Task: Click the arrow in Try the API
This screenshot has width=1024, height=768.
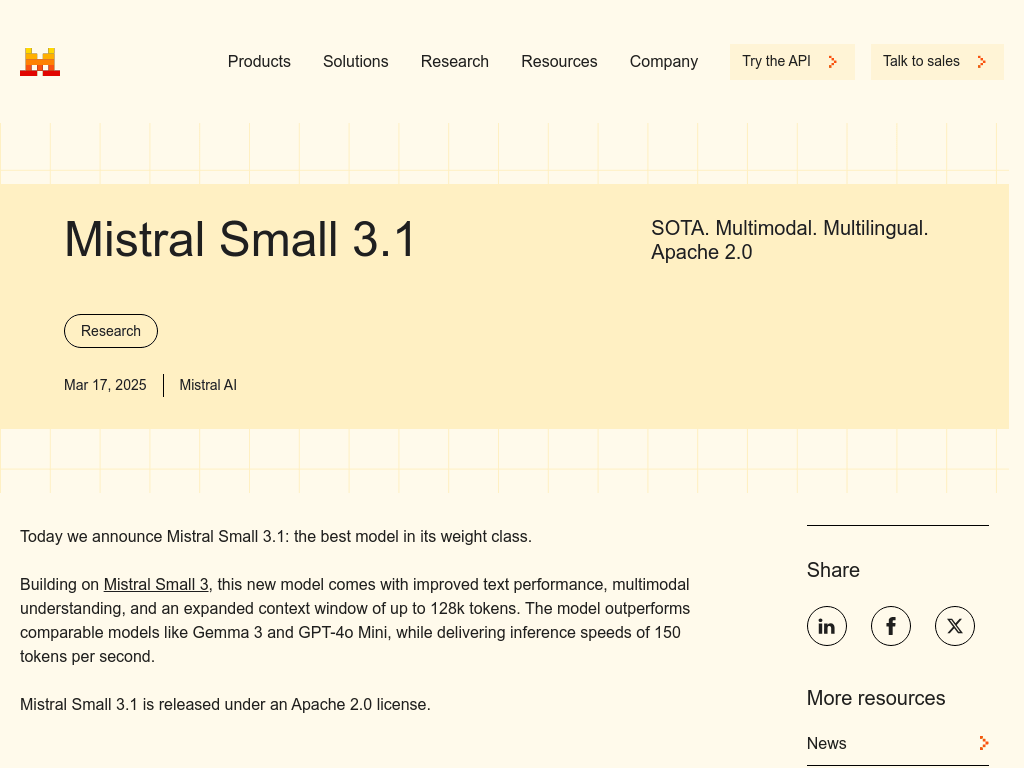Action: [x=833, y=62]
